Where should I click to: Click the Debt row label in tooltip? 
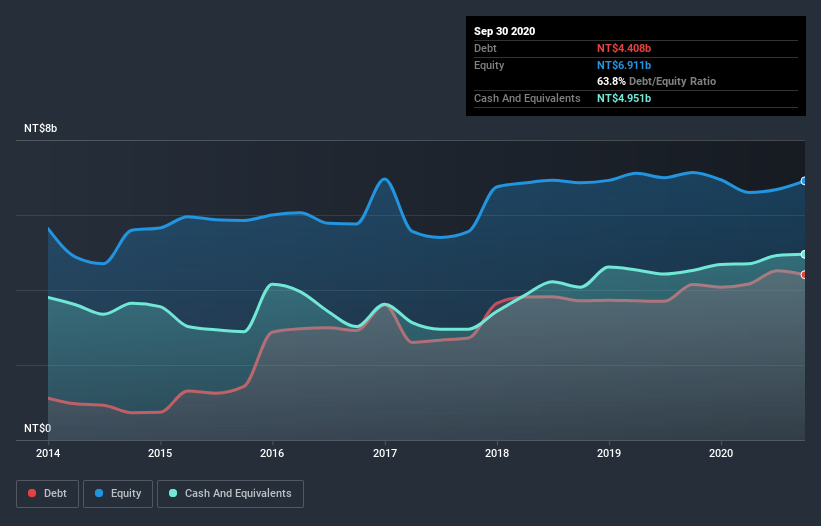(485, 48)
